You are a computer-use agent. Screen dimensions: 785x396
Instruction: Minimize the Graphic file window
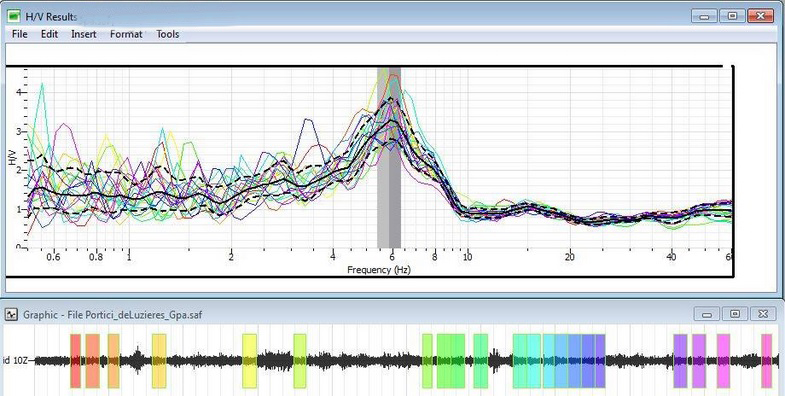point(707,314)
